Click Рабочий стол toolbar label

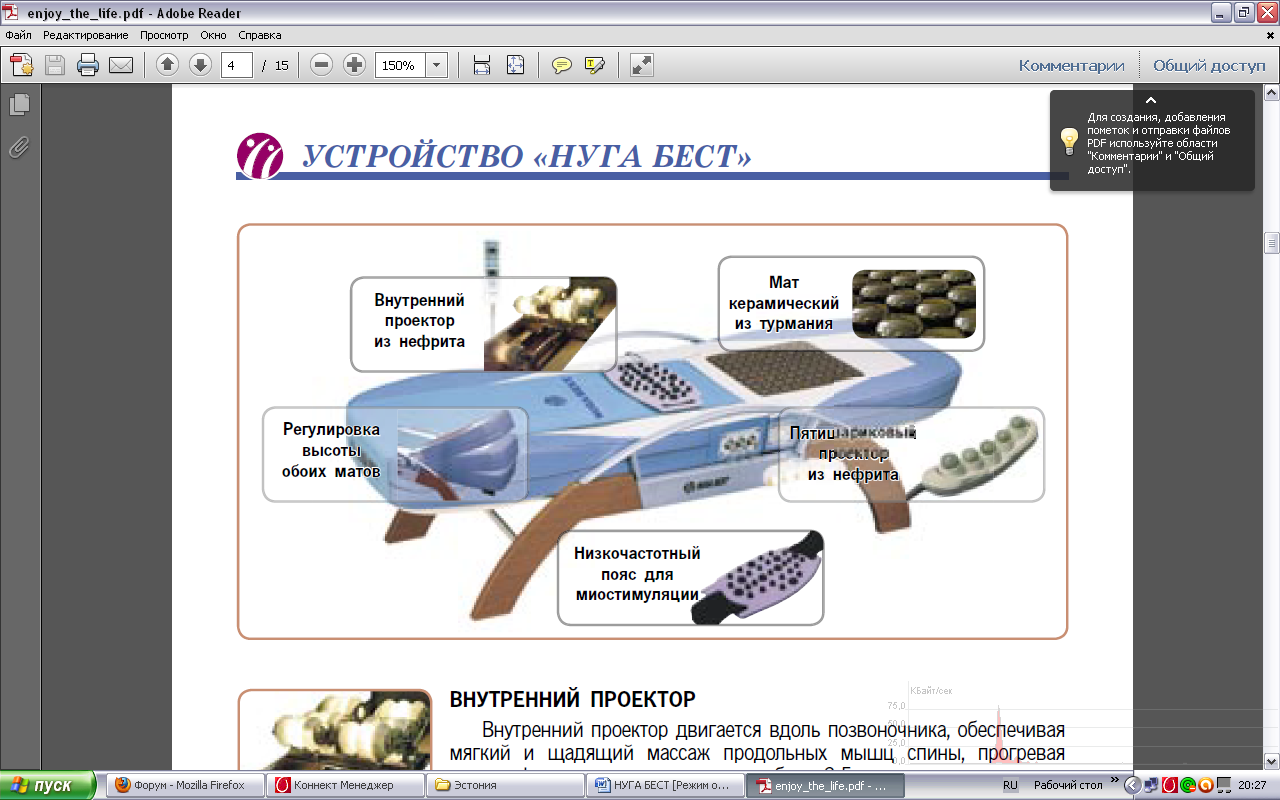[1067, 786]
